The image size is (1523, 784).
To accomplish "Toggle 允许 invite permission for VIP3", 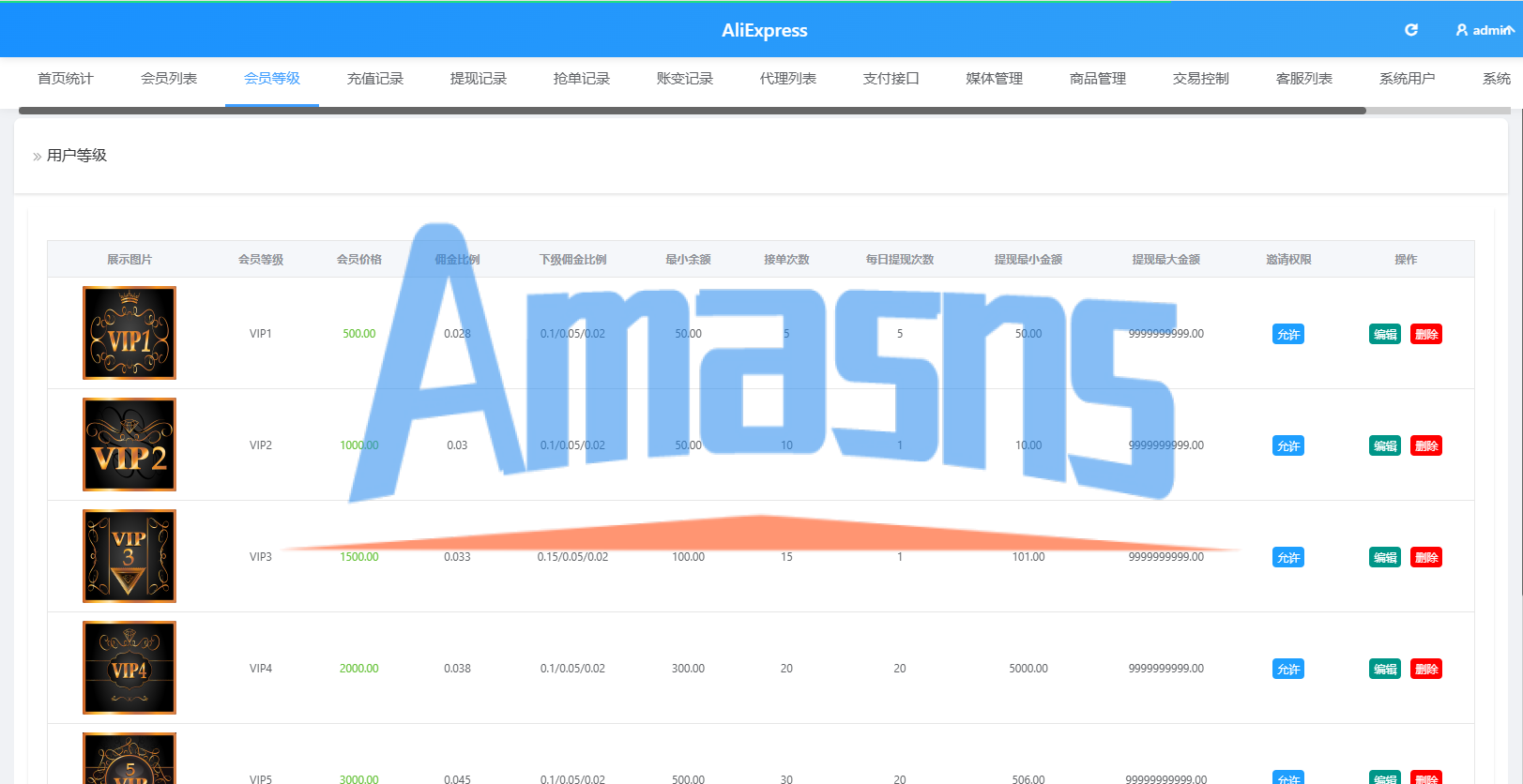I will click(1288, 557).
